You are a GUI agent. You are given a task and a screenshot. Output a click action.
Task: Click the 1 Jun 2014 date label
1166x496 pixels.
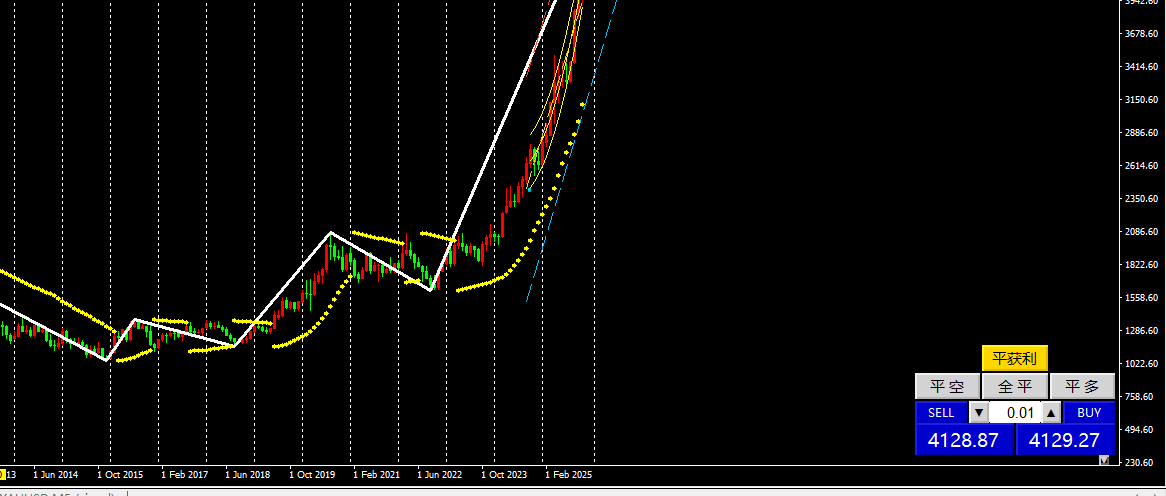click(56, 475)
